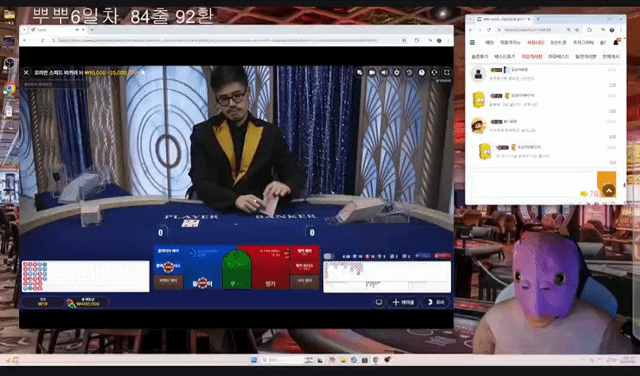Click the Chrome icon on the desktop
The width and height of the screenshot is (640, 376).
tap(9, 89)
